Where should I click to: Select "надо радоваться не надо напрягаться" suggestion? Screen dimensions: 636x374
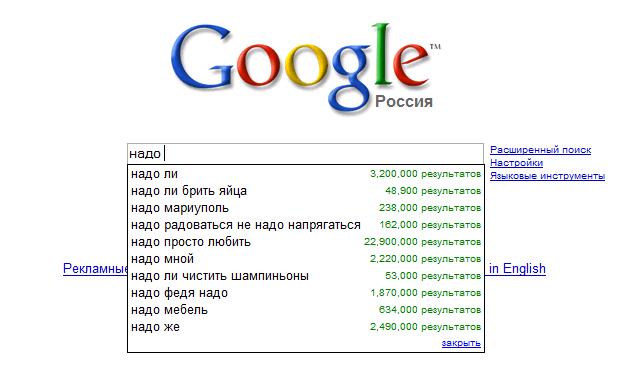click(x=306, y=225)
